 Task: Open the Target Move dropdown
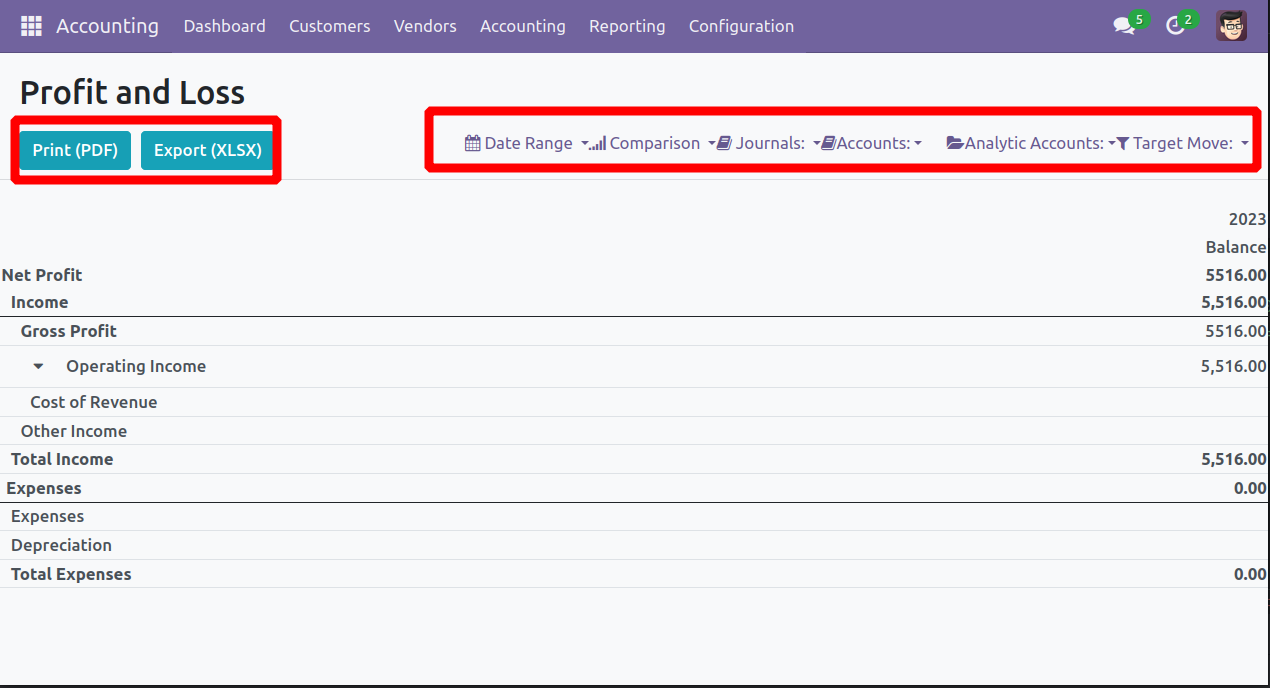1183,143
